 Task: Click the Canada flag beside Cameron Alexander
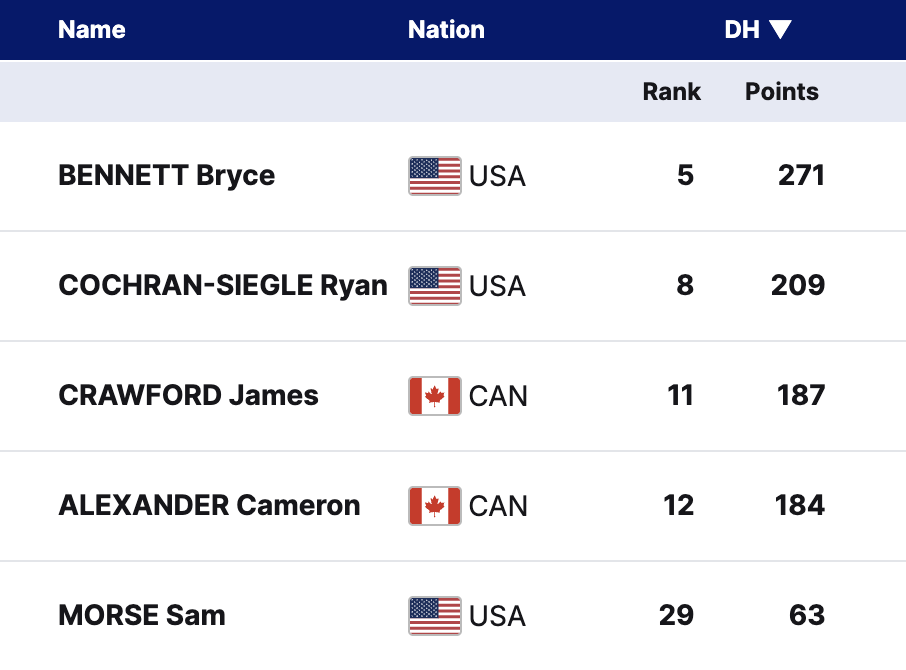tap(435, 506)
